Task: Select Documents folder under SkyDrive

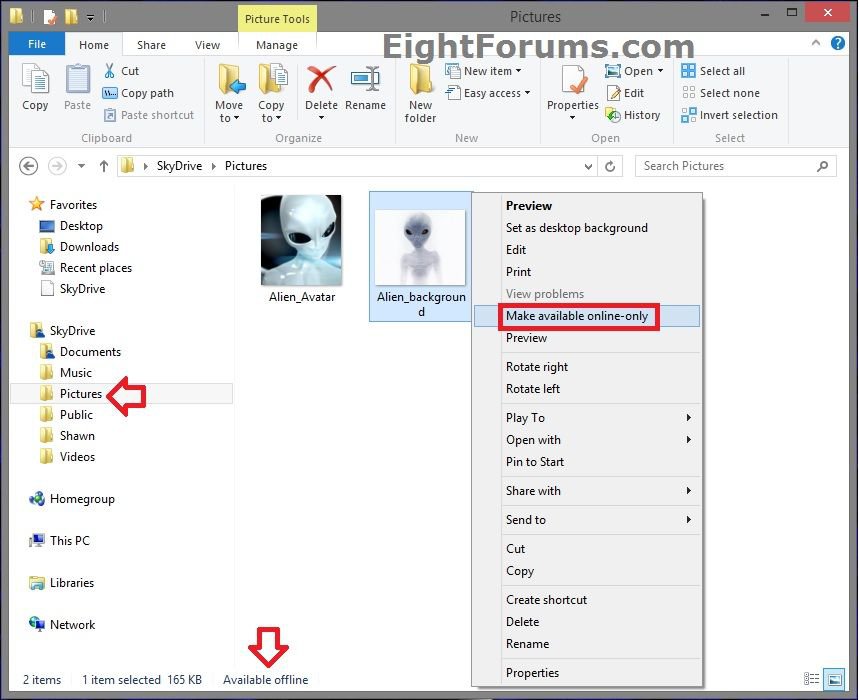Action: [x=90, y=352]
